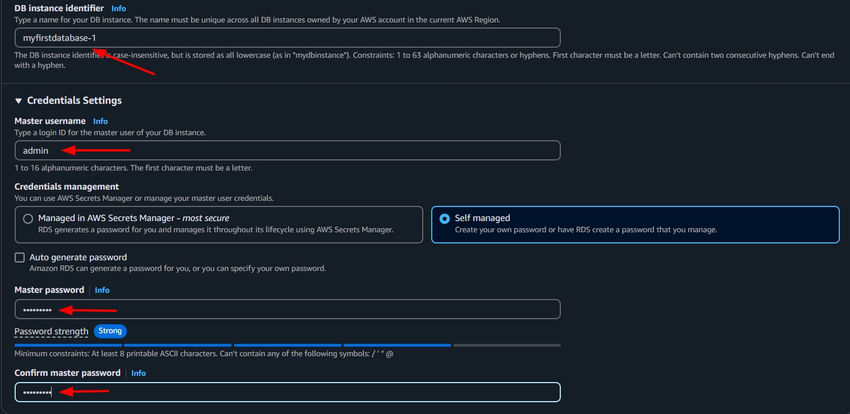Screen dimensions: 850x414
Task: Focus the Confirm master password field
Action: [x=287, y=392]
